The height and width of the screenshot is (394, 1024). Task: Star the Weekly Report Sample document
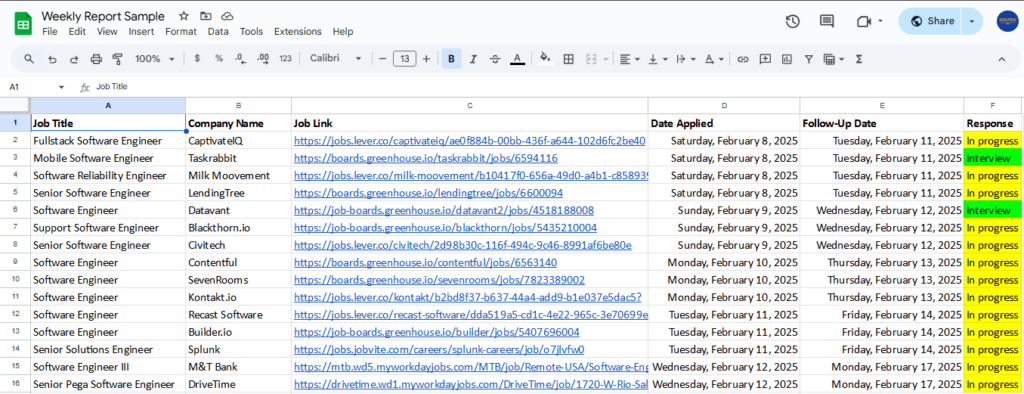click(x=184, y=16)
